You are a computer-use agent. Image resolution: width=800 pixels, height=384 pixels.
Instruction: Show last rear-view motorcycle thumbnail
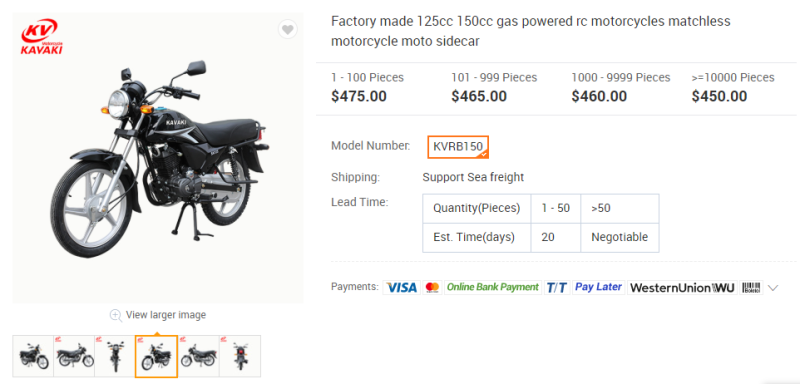pyautogui.click(x=240, y=356)
